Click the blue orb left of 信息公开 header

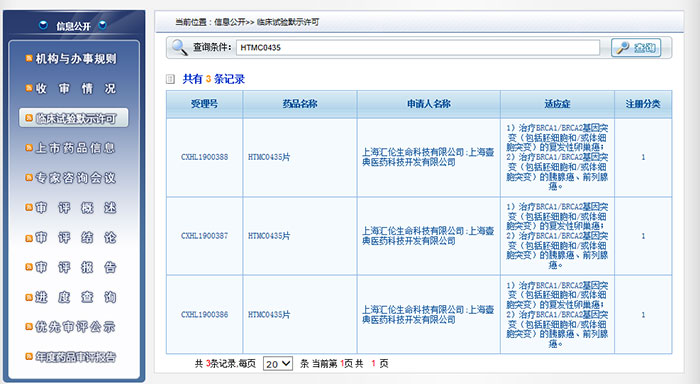pyautogui.click(x=43, y=25)
